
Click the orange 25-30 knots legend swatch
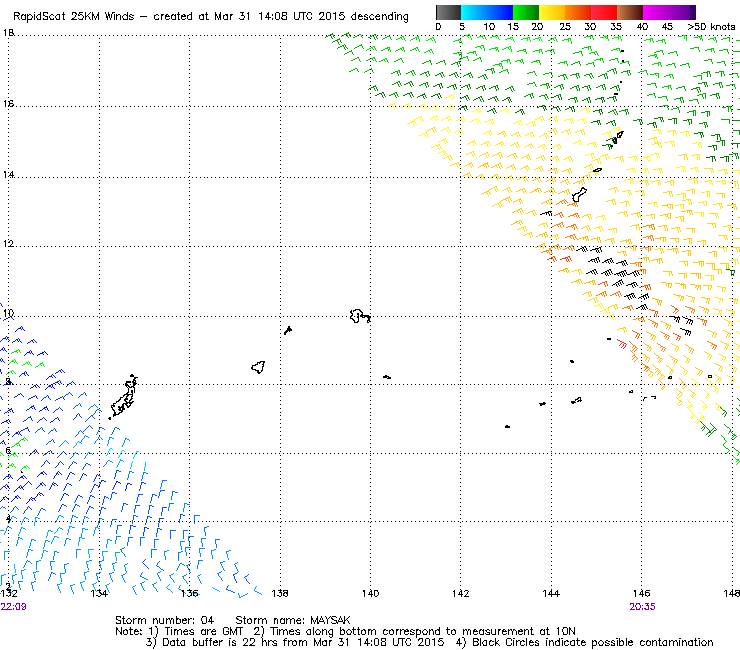point(578,12)
